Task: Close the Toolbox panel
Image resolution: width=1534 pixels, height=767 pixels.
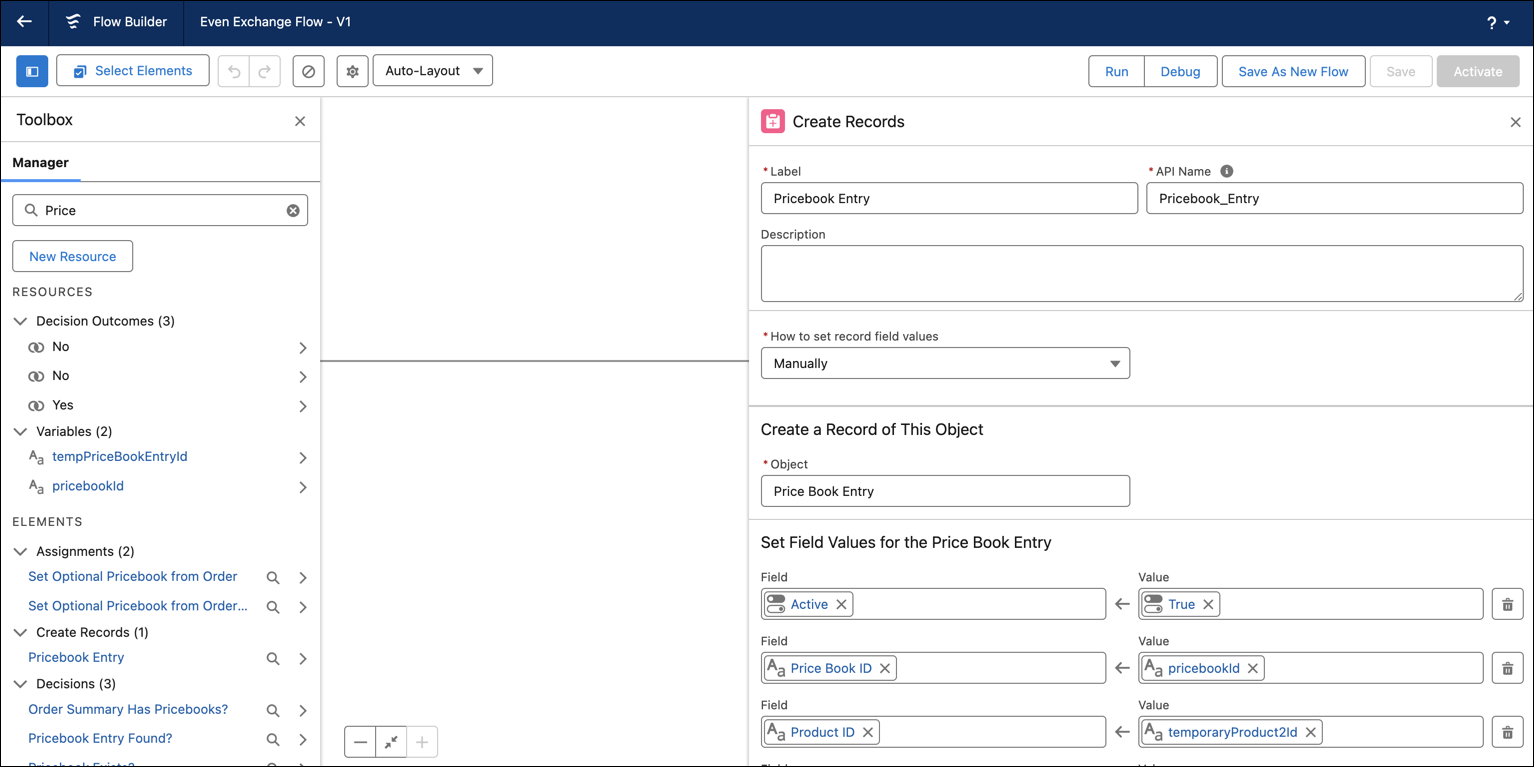Action: point(300,121)
